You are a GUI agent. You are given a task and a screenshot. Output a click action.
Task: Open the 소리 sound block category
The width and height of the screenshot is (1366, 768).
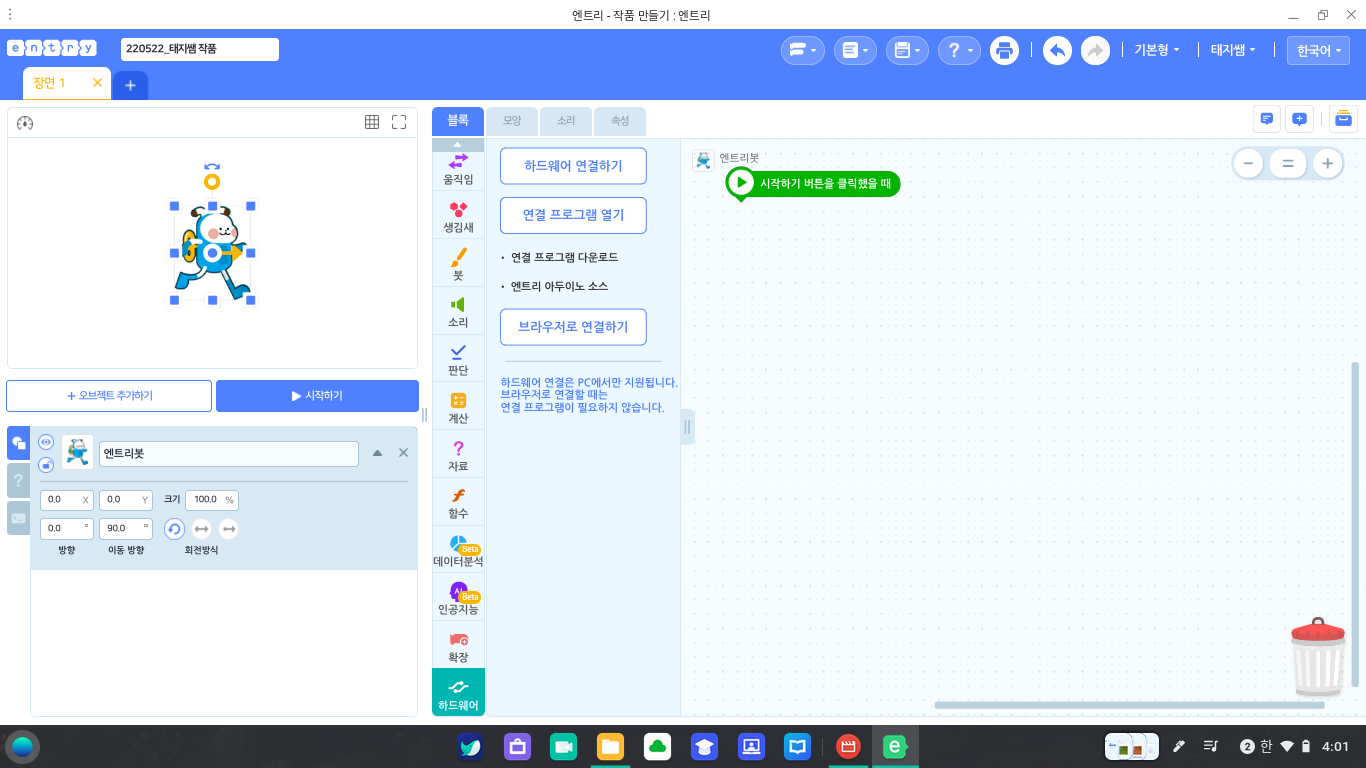pos(458,312)
